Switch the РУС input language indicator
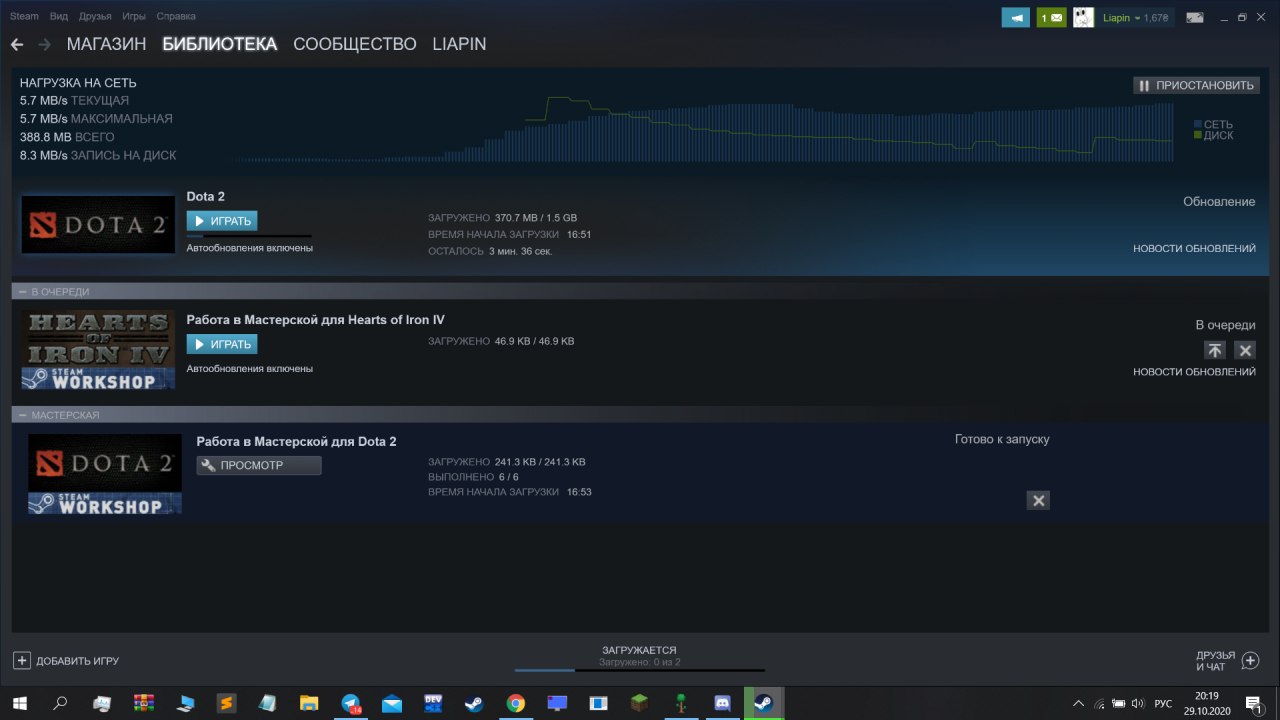 coord(1163,703)
